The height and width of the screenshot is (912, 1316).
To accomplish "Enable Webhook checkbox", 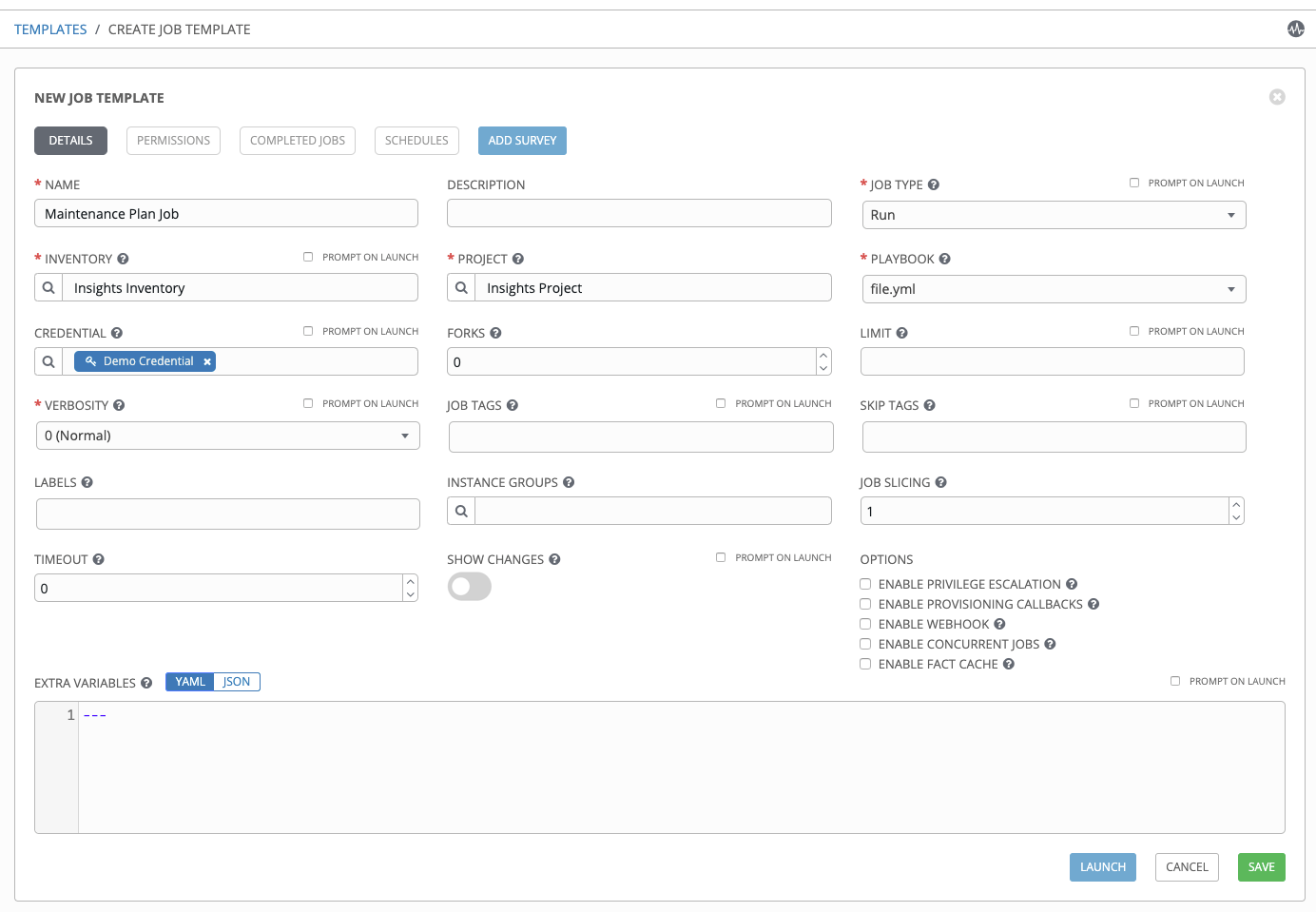I will coord(865,624).
